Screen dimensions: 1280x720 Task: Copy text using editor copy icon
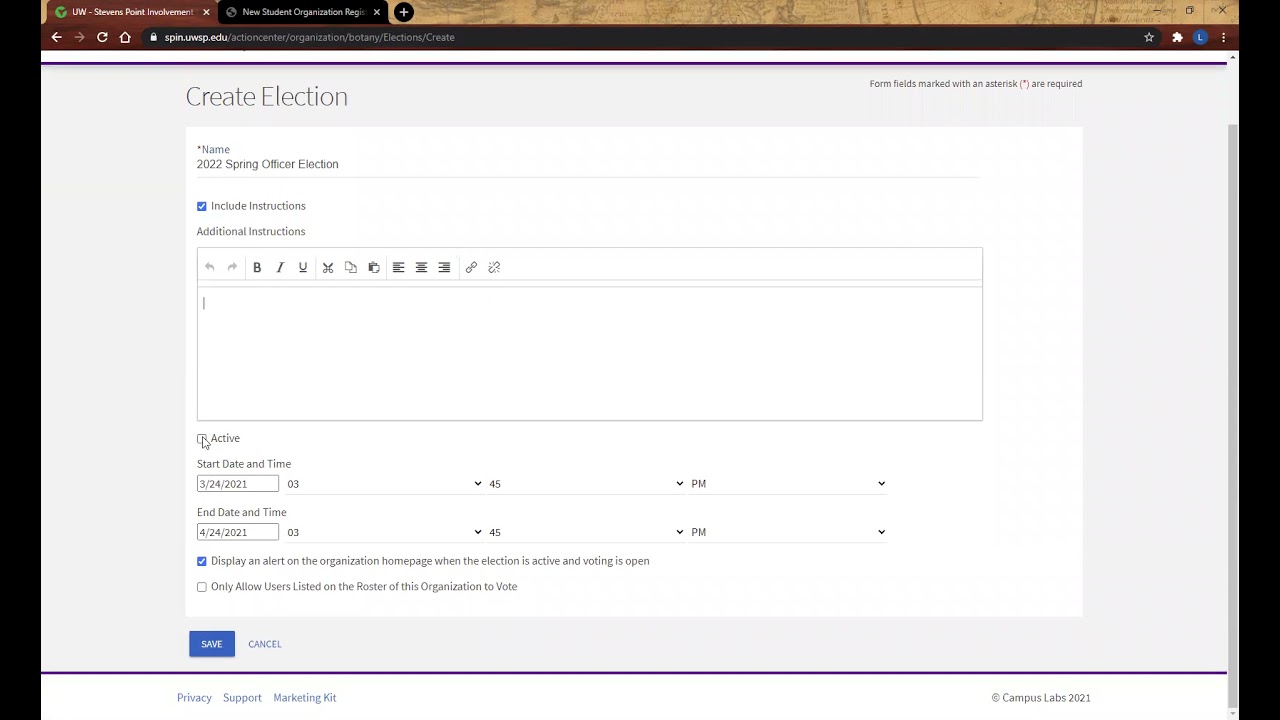(350, 267)
